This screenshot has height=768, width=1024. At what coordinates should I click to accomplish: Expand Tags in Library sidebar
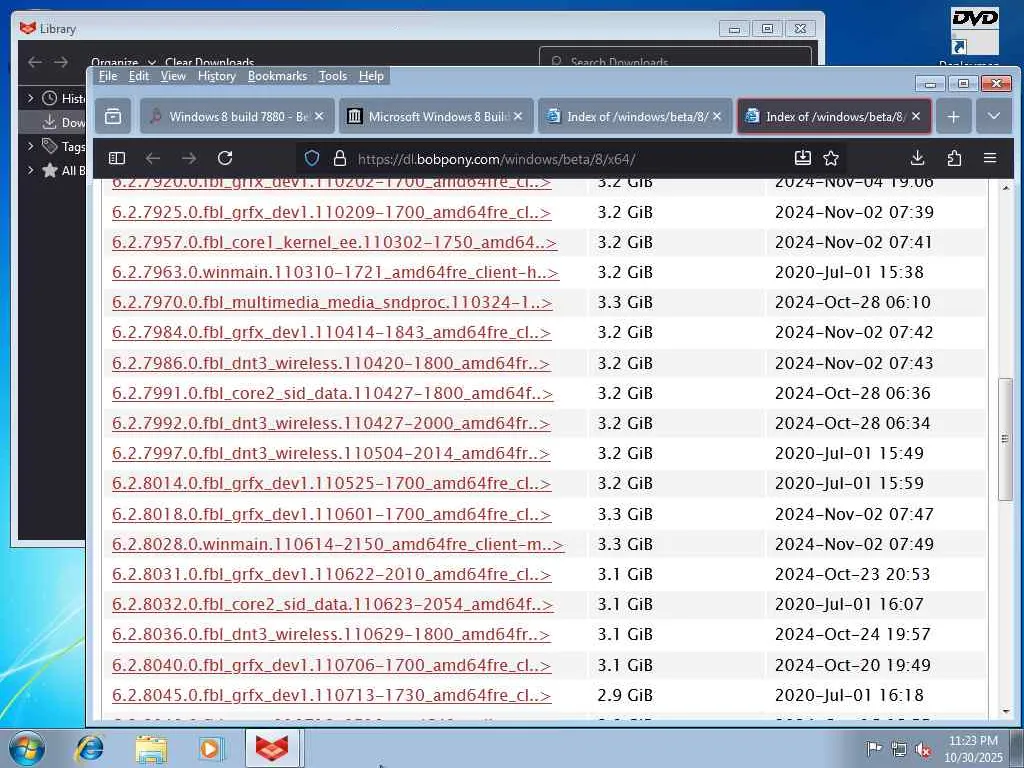point(30,146)
